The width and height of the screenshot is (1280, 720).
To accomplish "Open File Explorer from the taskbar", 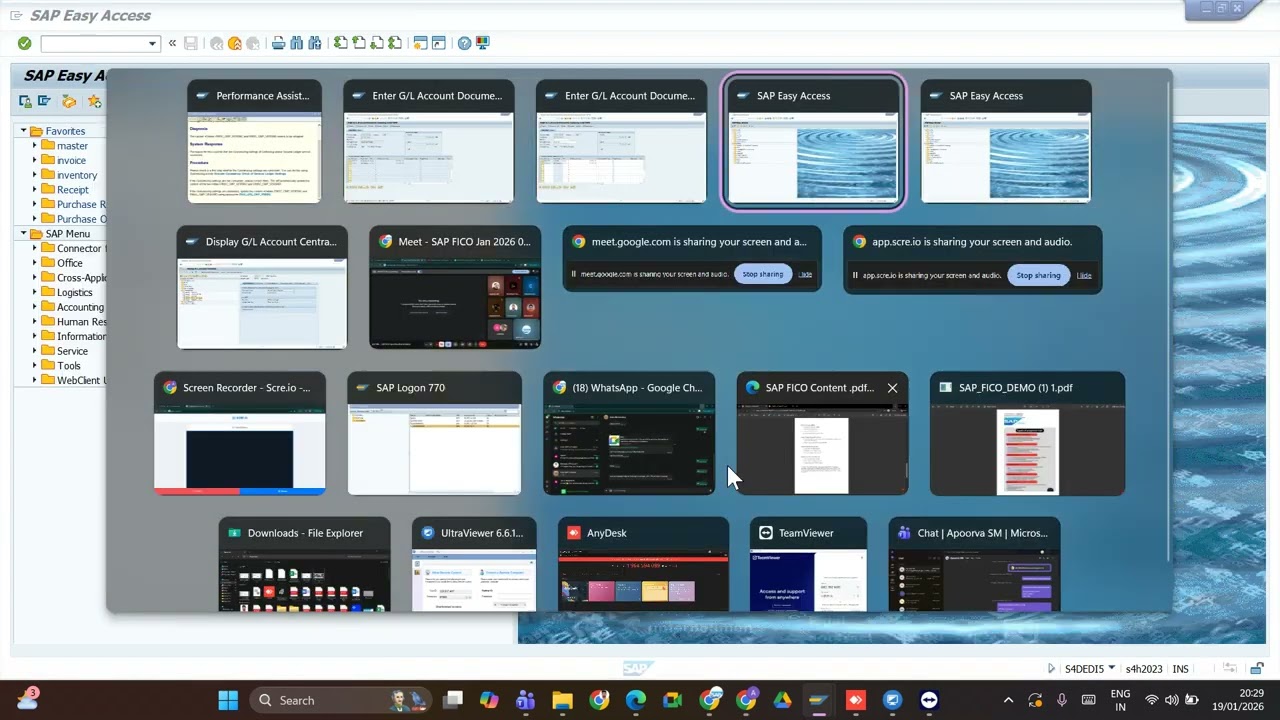I will coord(562,700).
